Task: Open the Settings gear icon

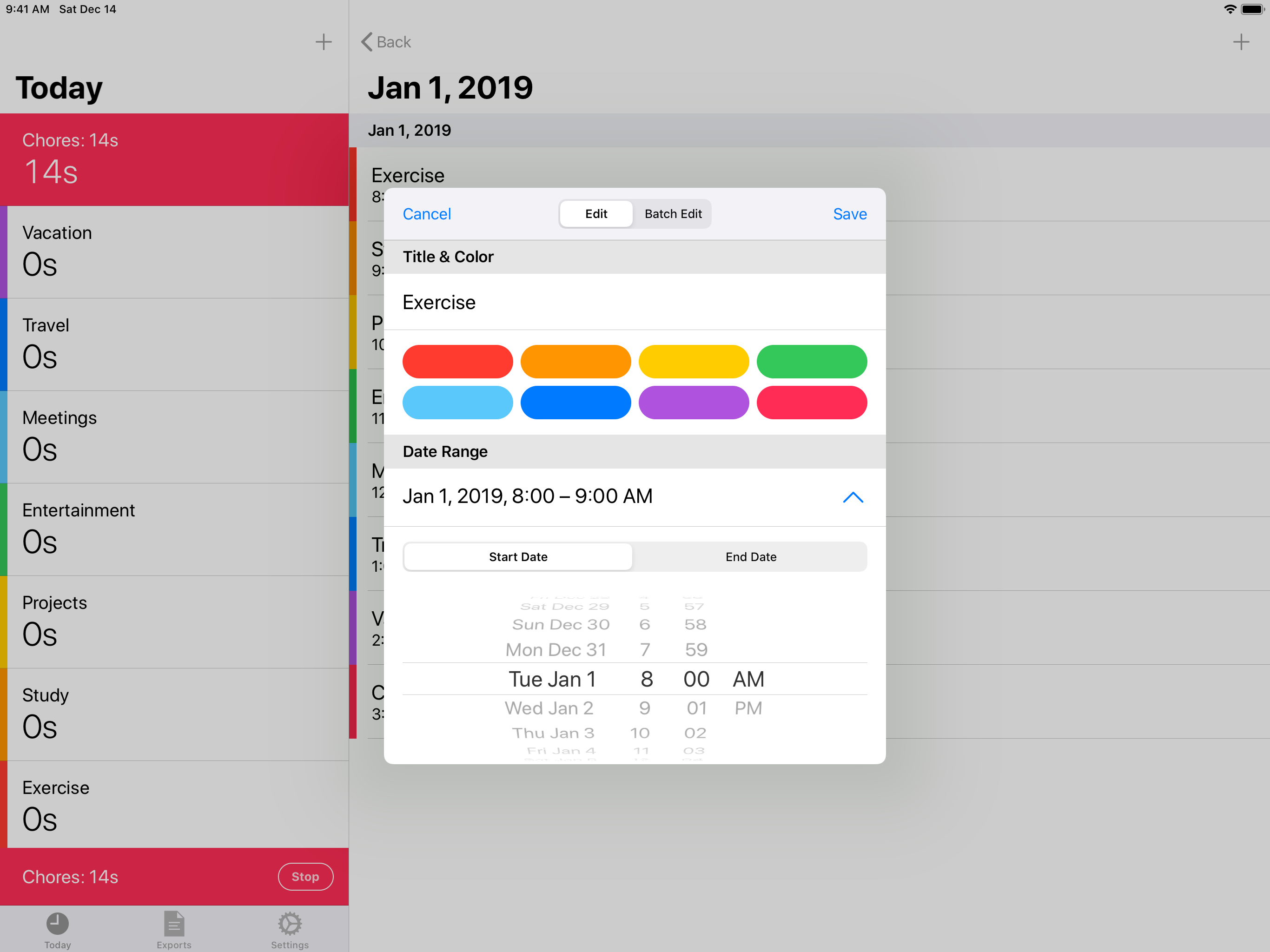Action: coord(289,924)
